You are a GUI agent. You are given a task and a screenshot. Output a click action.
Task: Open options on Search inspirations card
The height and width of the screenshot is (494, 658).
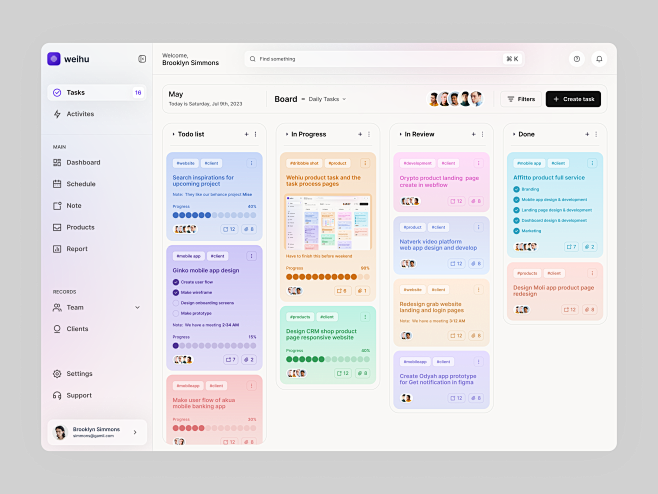coord(251,163)
